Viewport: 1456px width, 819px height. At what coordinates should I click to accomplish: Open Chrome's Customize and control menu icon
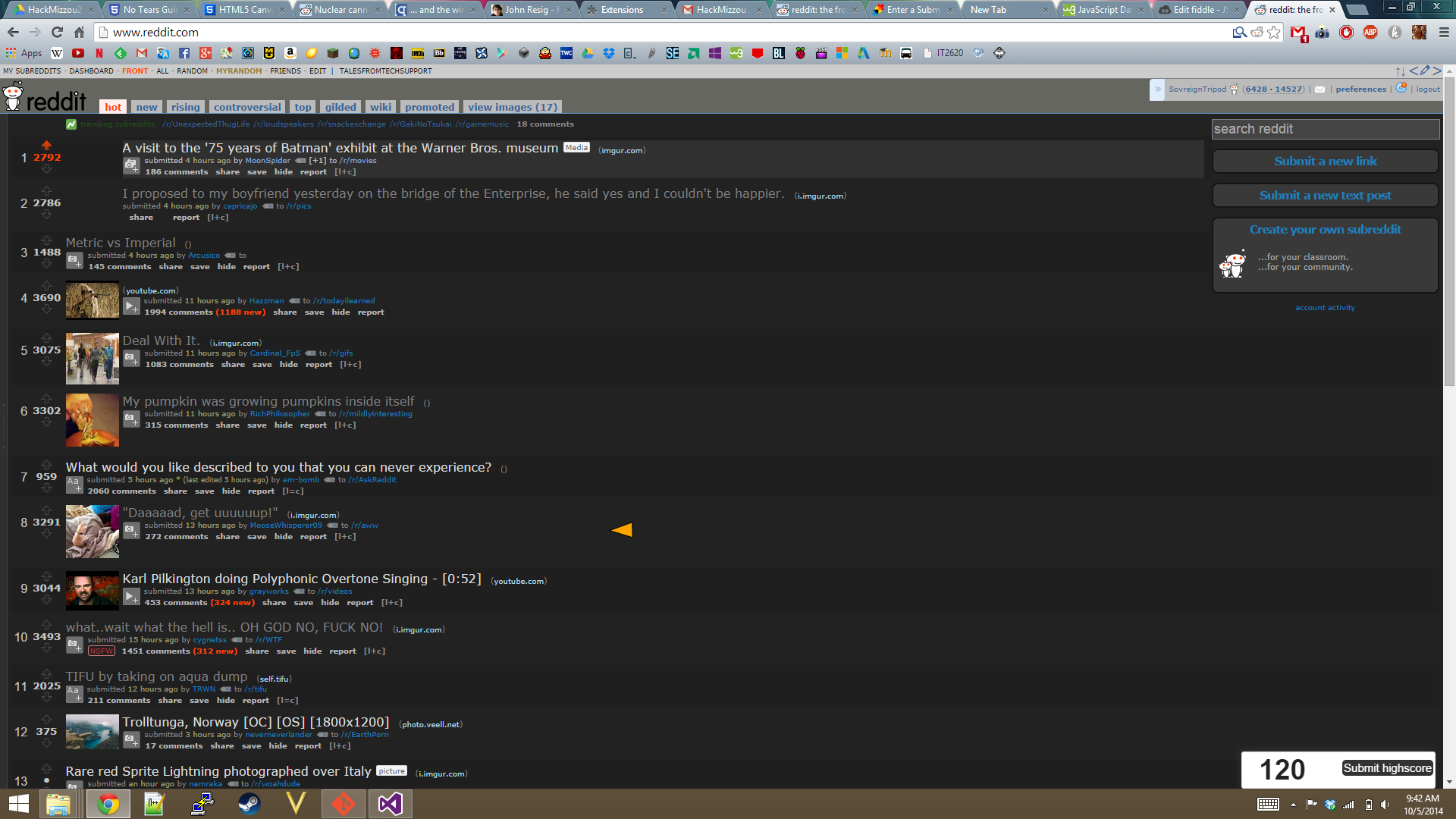tap(1443, 32)
